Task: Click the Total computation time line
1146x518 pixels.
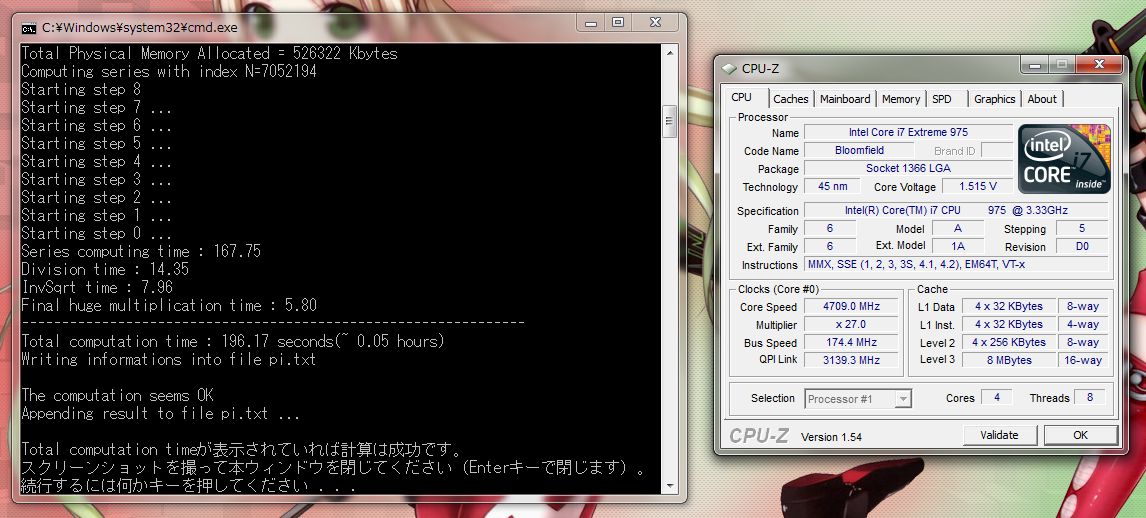Action: coord(232,341)
